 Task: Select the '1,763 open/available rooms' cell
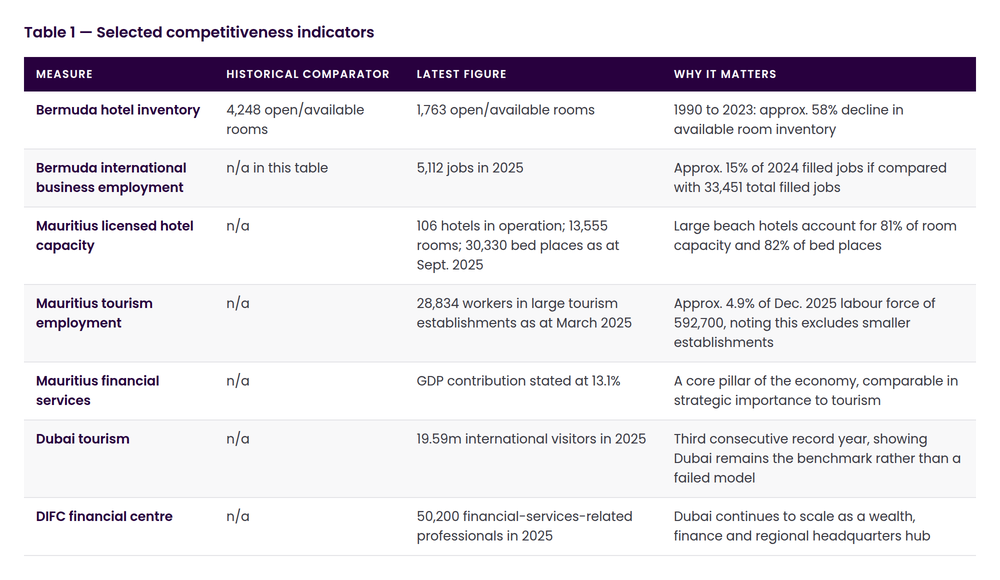tap(505, 110)
